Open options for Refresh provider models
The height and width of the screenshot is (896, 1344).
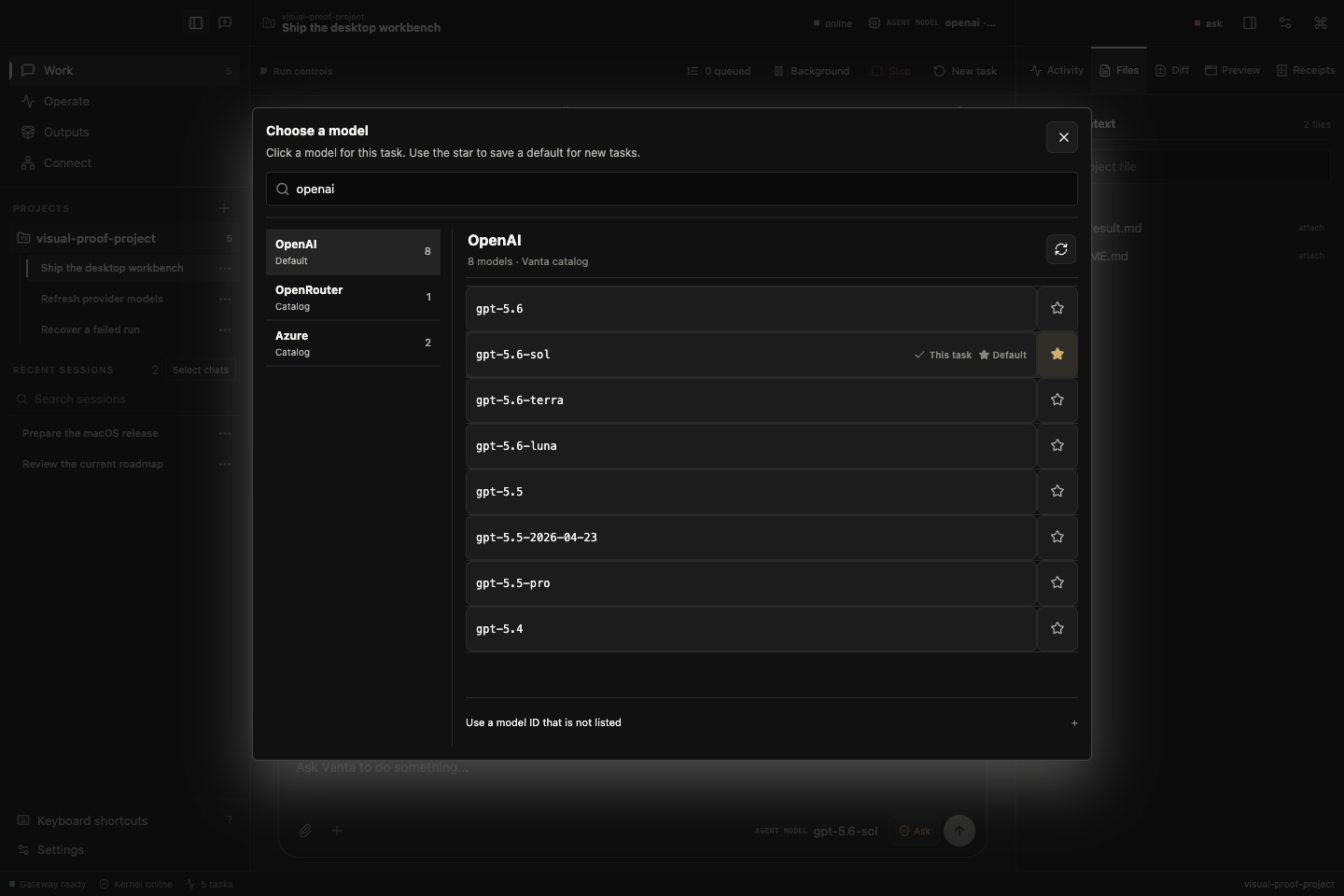click(225, 299)
